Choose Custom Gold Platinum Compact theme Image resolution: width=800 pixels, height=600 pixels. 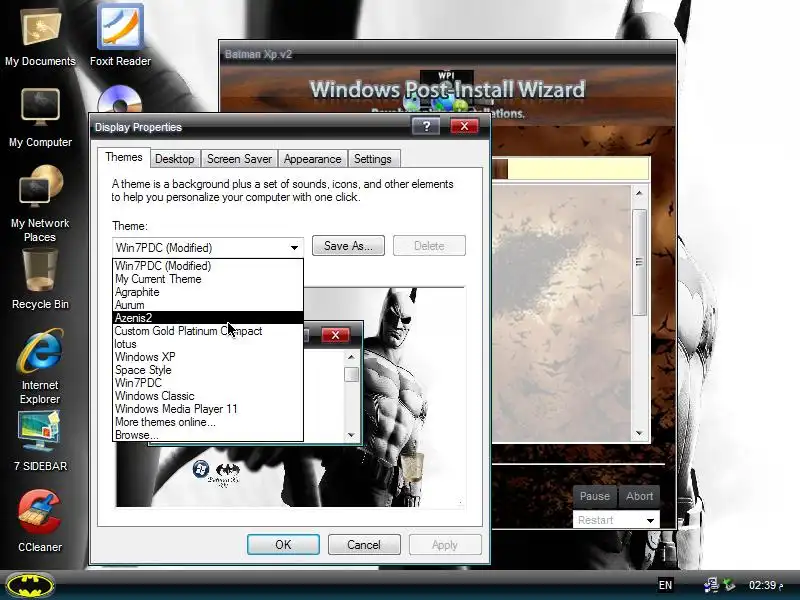pyautogui.click(x=208, y=331)
